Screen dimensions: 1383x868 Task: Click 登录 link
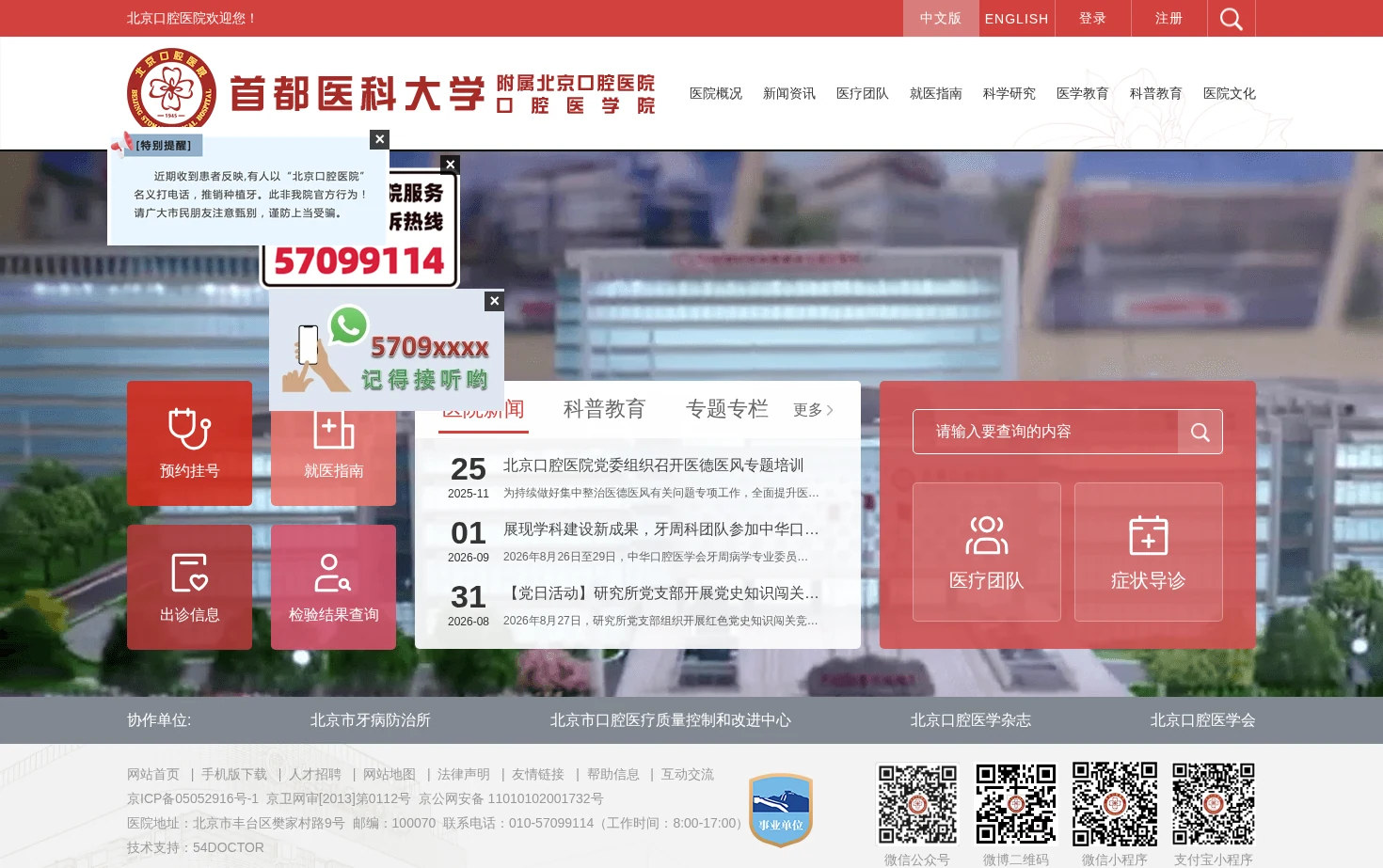click(x=1093, y=19)
